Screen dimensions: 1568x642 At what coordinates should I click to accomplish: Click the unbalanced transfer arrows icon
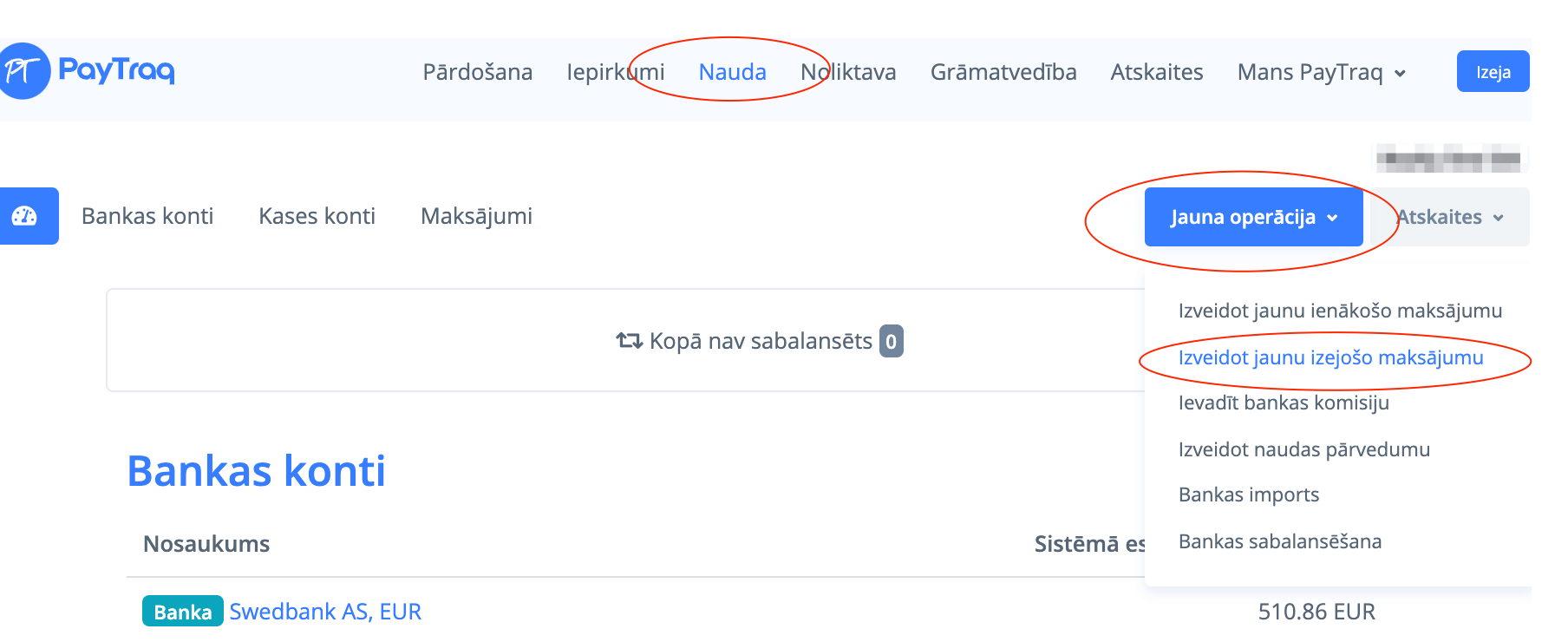tap(629, 341)
